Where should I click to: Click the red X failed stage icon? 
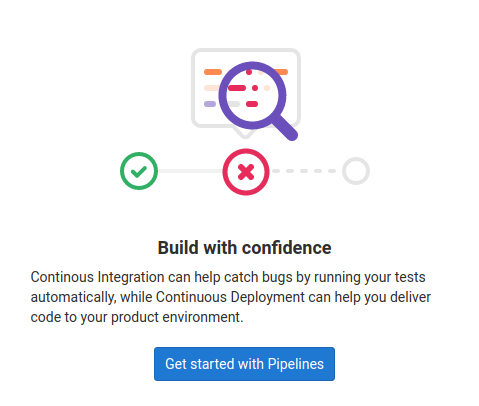pyautogui.click(x=246, y=172)
